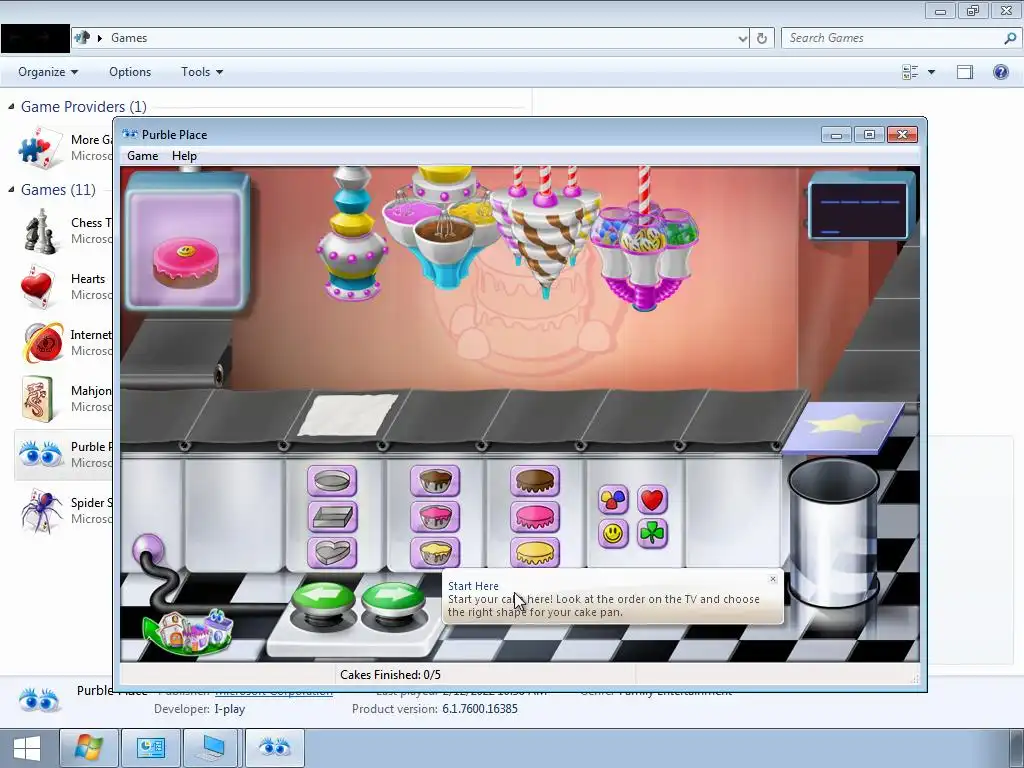
Task: Select Mahjong Titans in list
Action: pos(64,398)
